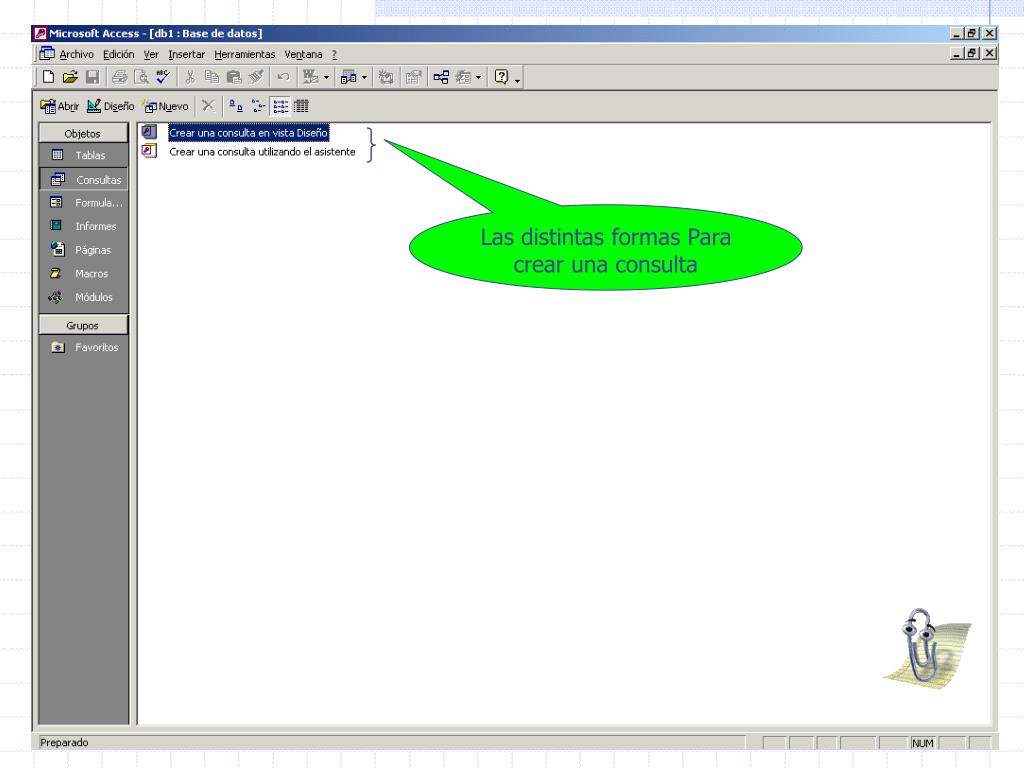Click the Cut scissors icon

(190, 77)
